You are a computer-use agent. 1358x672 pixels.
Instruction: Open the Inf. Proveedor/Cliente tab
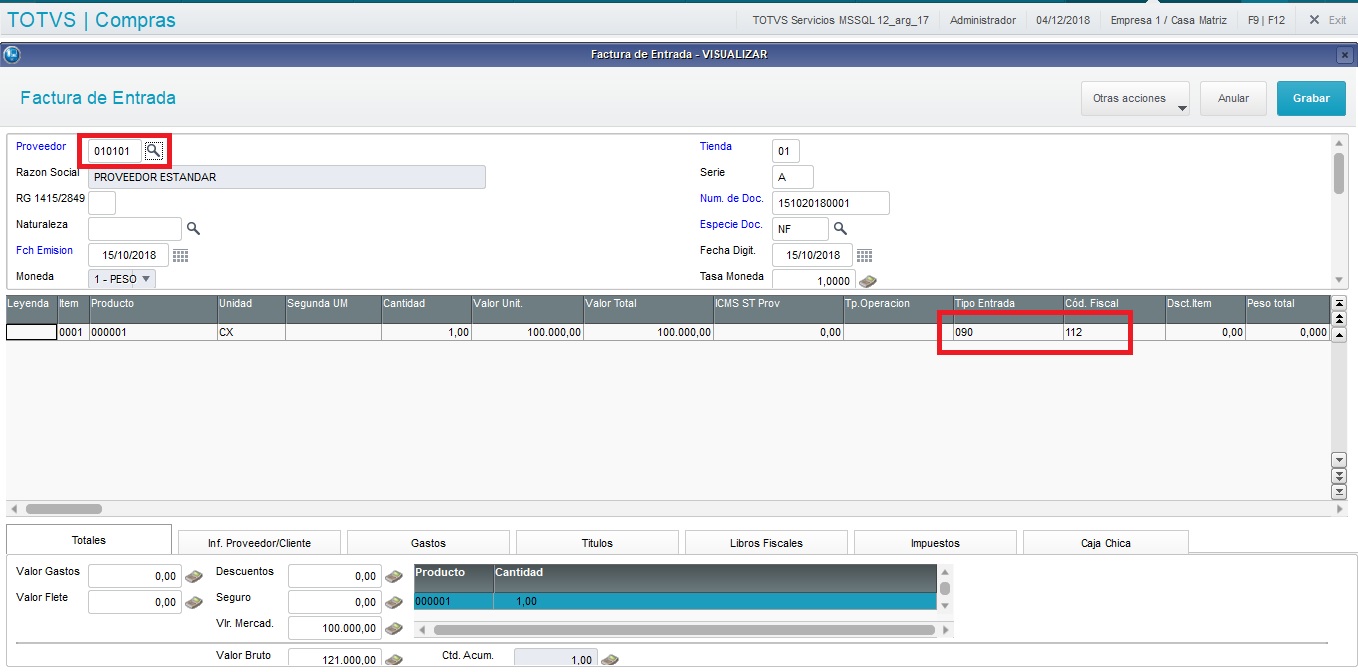(259, 543)
